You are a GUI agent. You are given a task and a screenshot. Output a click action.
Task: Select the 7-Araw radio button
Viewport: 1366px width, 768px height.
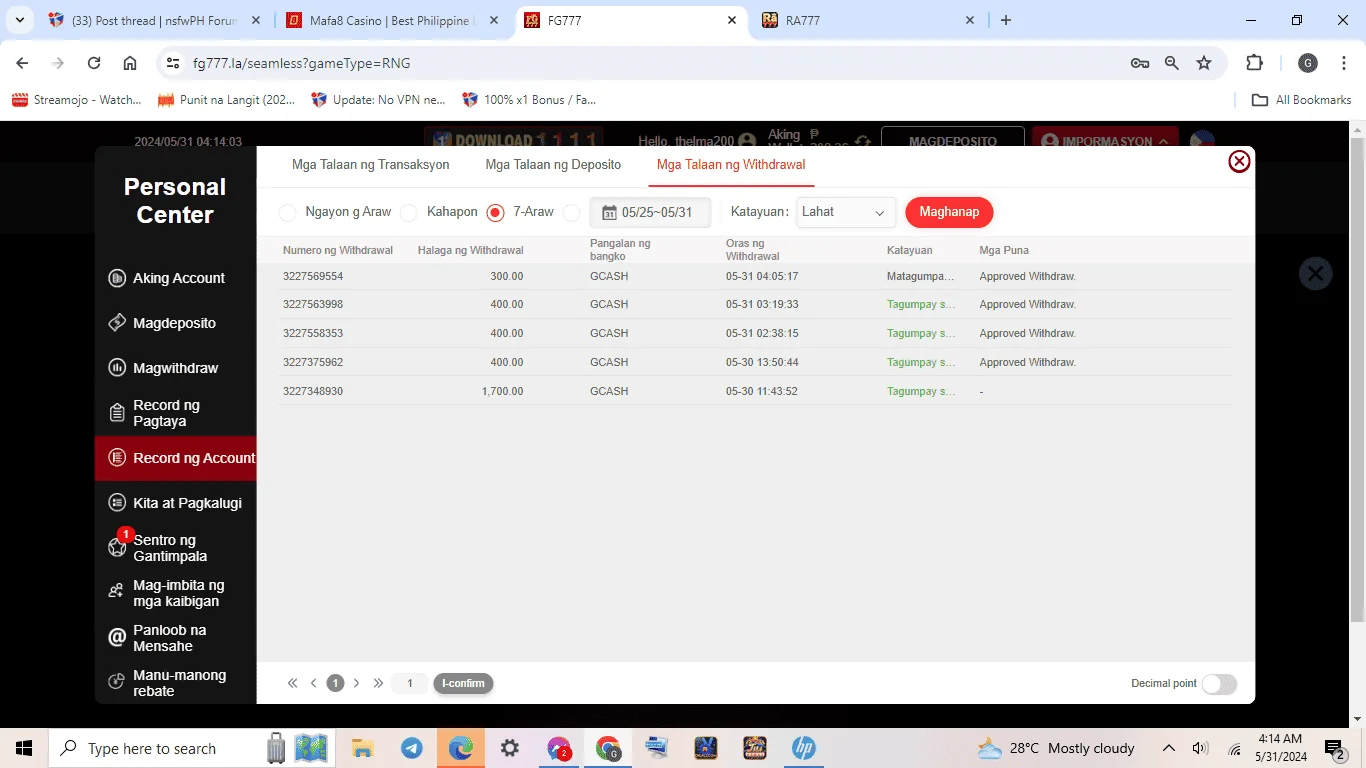[495, 213]
